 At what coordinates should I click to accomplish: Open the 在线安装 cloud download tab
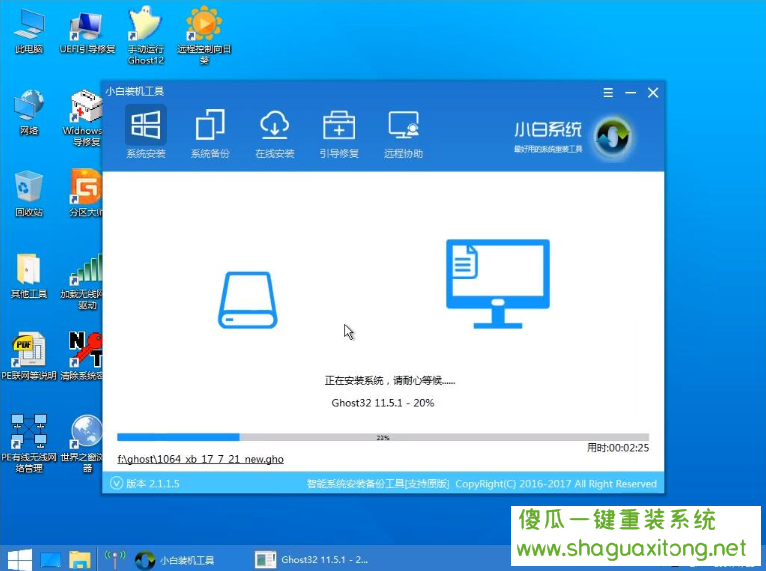coord(274,133)
